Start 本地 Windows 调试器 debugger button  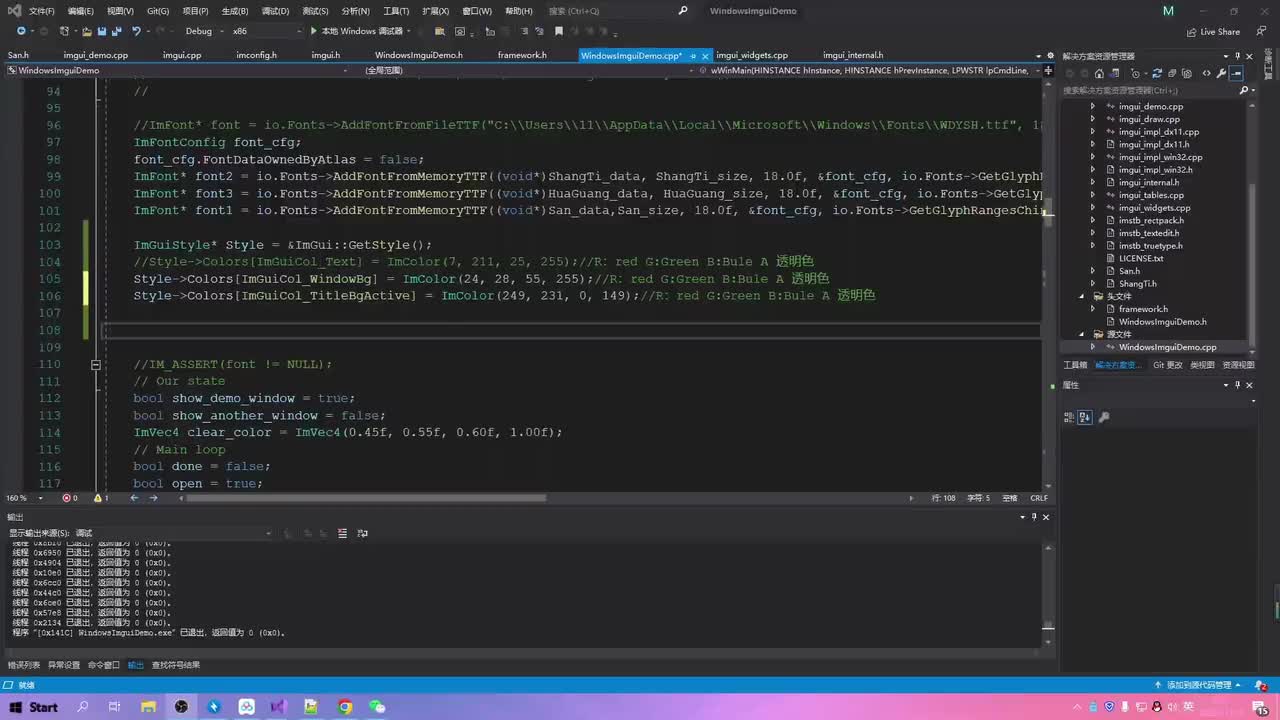356,31
